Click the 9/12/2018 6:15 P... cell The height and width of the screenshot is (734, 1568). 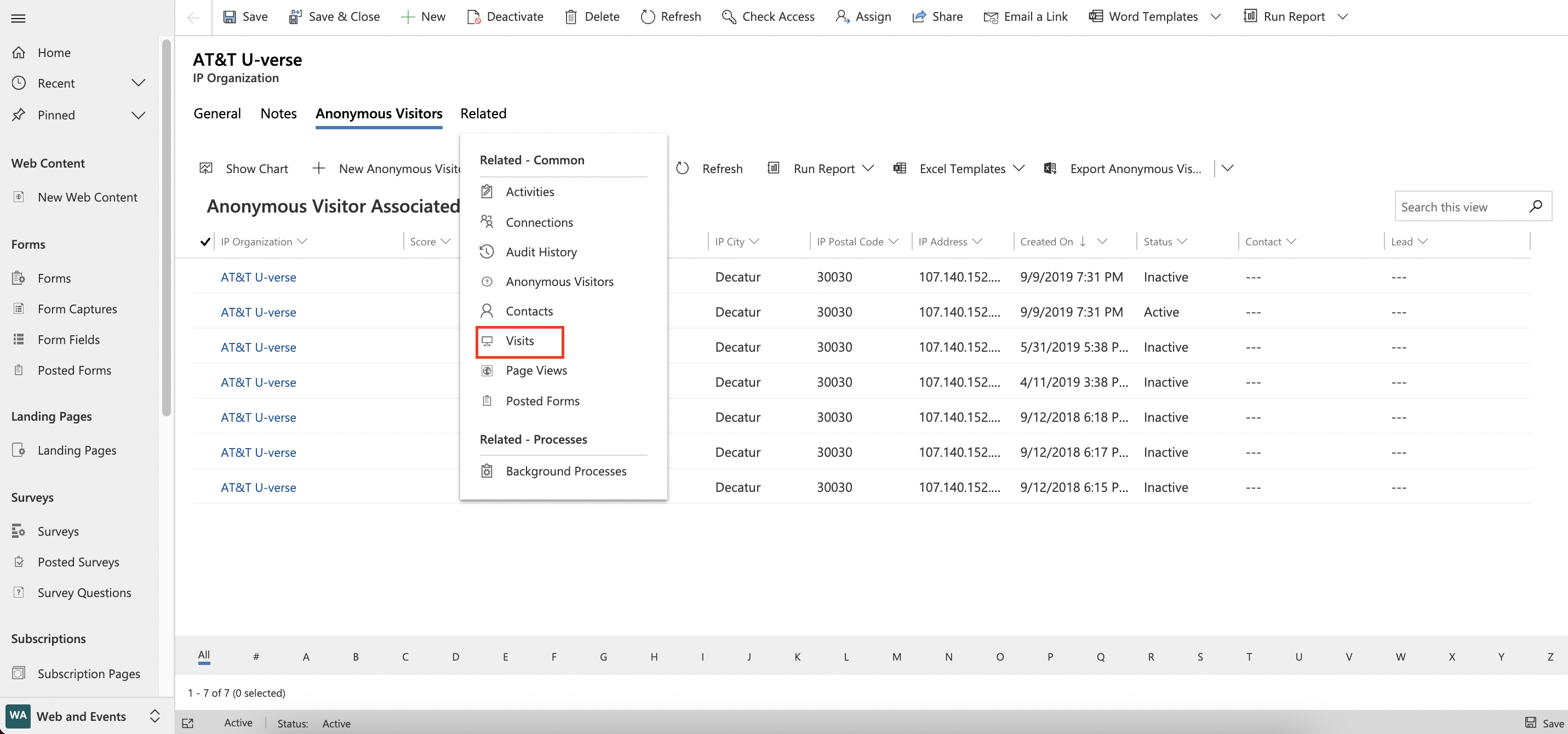click(1074, 487)
